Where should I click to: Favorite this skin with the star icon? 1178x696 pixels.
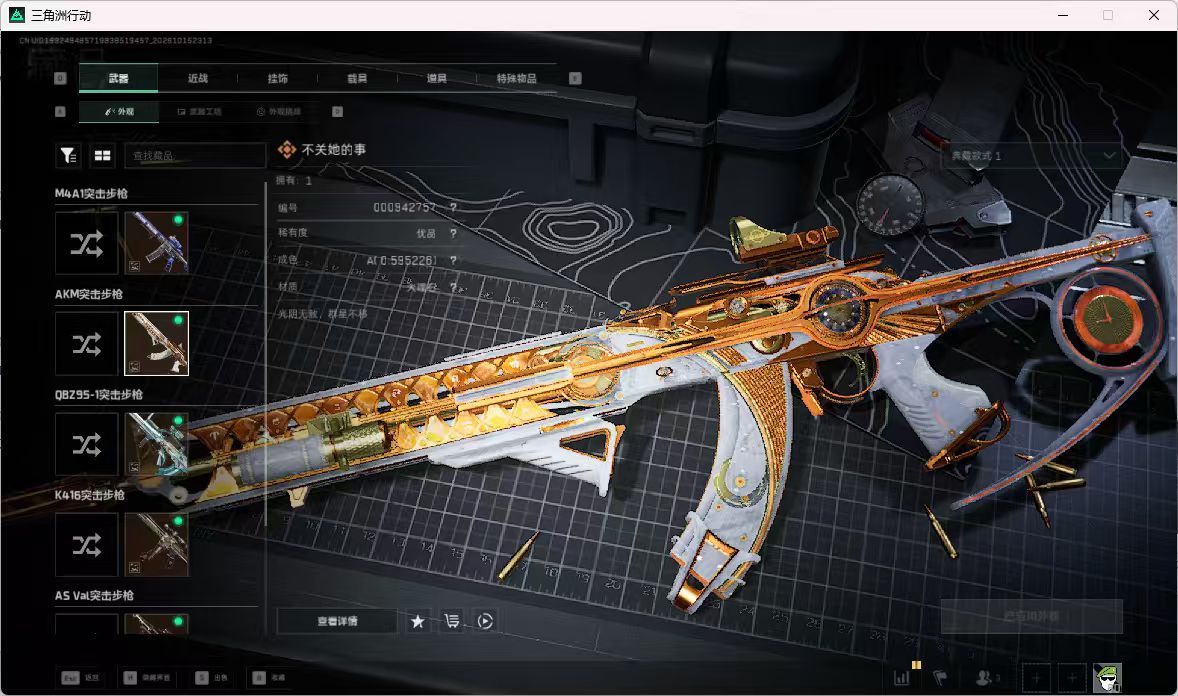click(418, 621)
